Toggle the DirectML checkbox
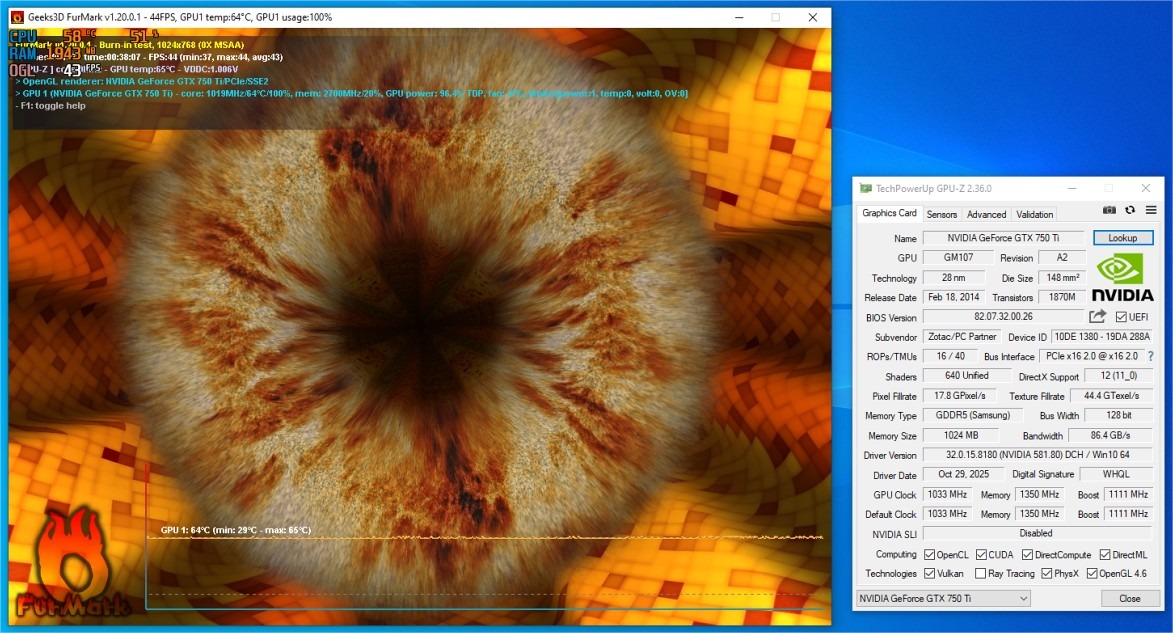 click(1105, 554)
